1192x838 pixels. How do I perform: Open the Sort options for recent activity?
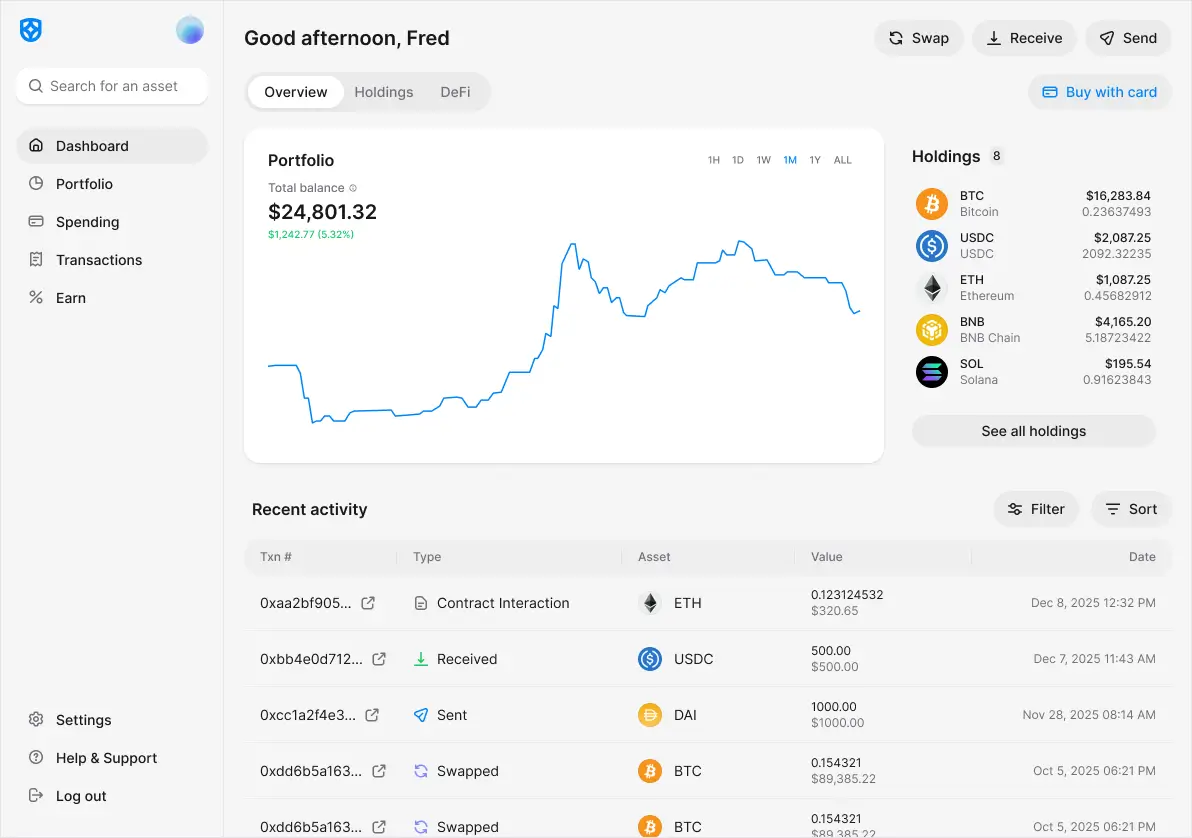click(x=1131, y=509)
